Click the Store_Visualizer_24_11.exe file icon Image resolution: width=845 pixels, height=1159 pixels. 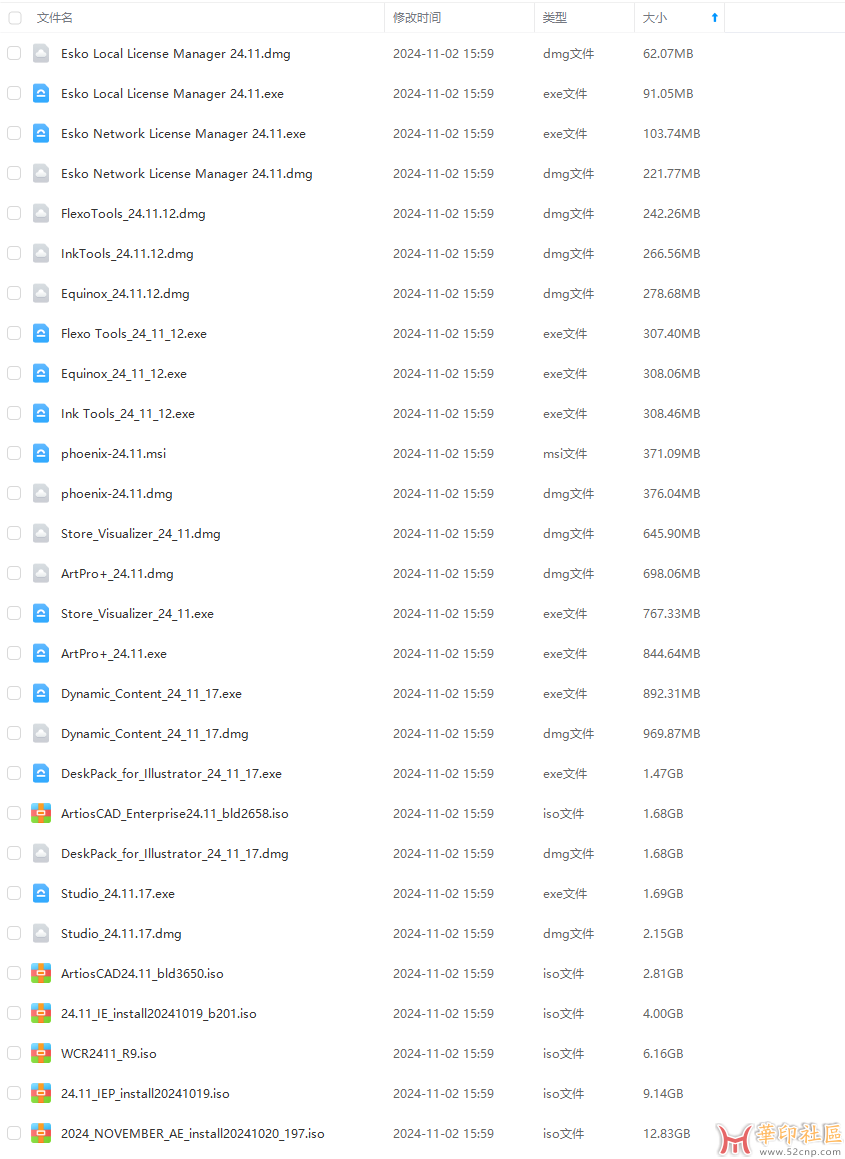(41, 613)
